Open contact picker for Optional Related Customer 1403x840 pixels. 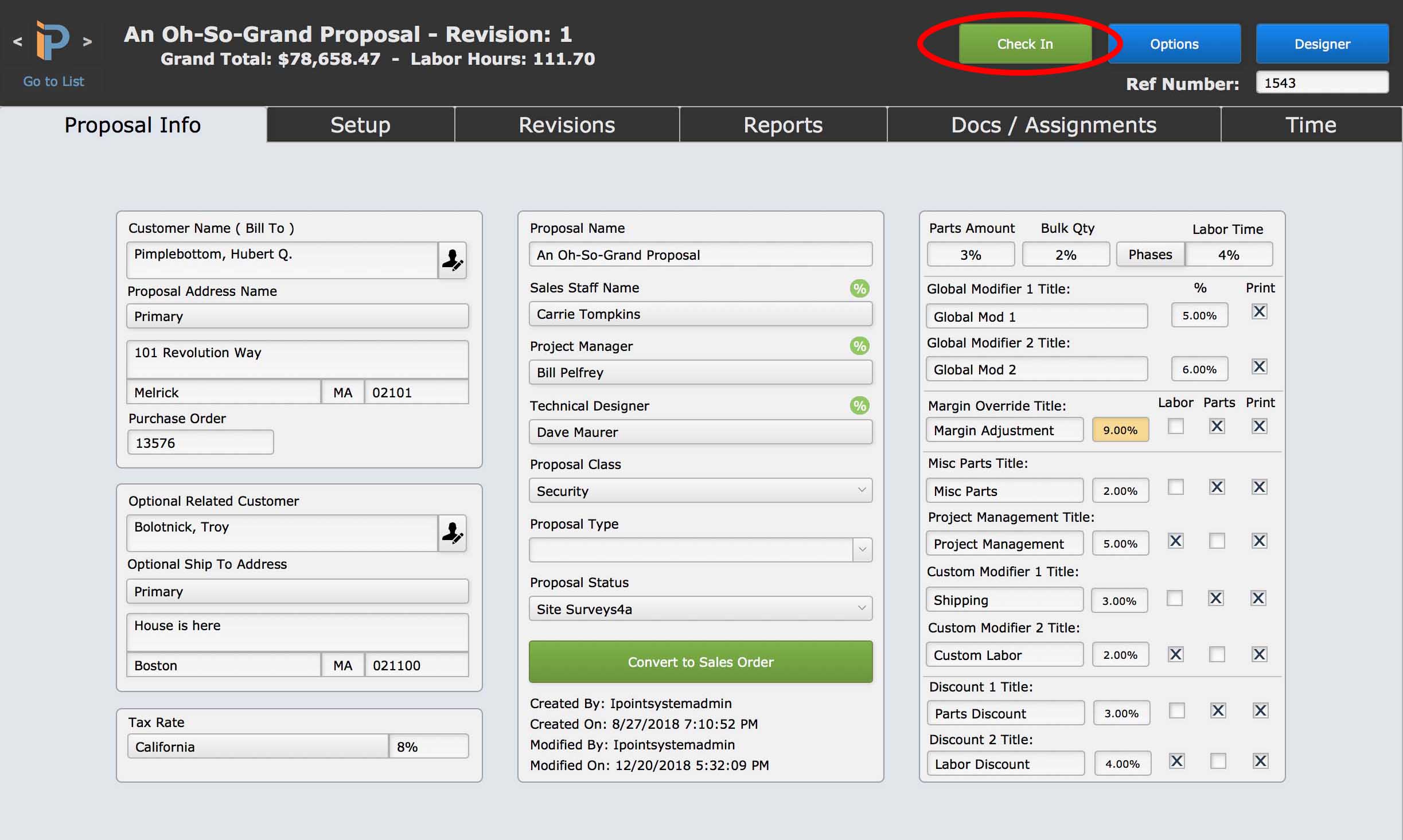tap(452, 533)
